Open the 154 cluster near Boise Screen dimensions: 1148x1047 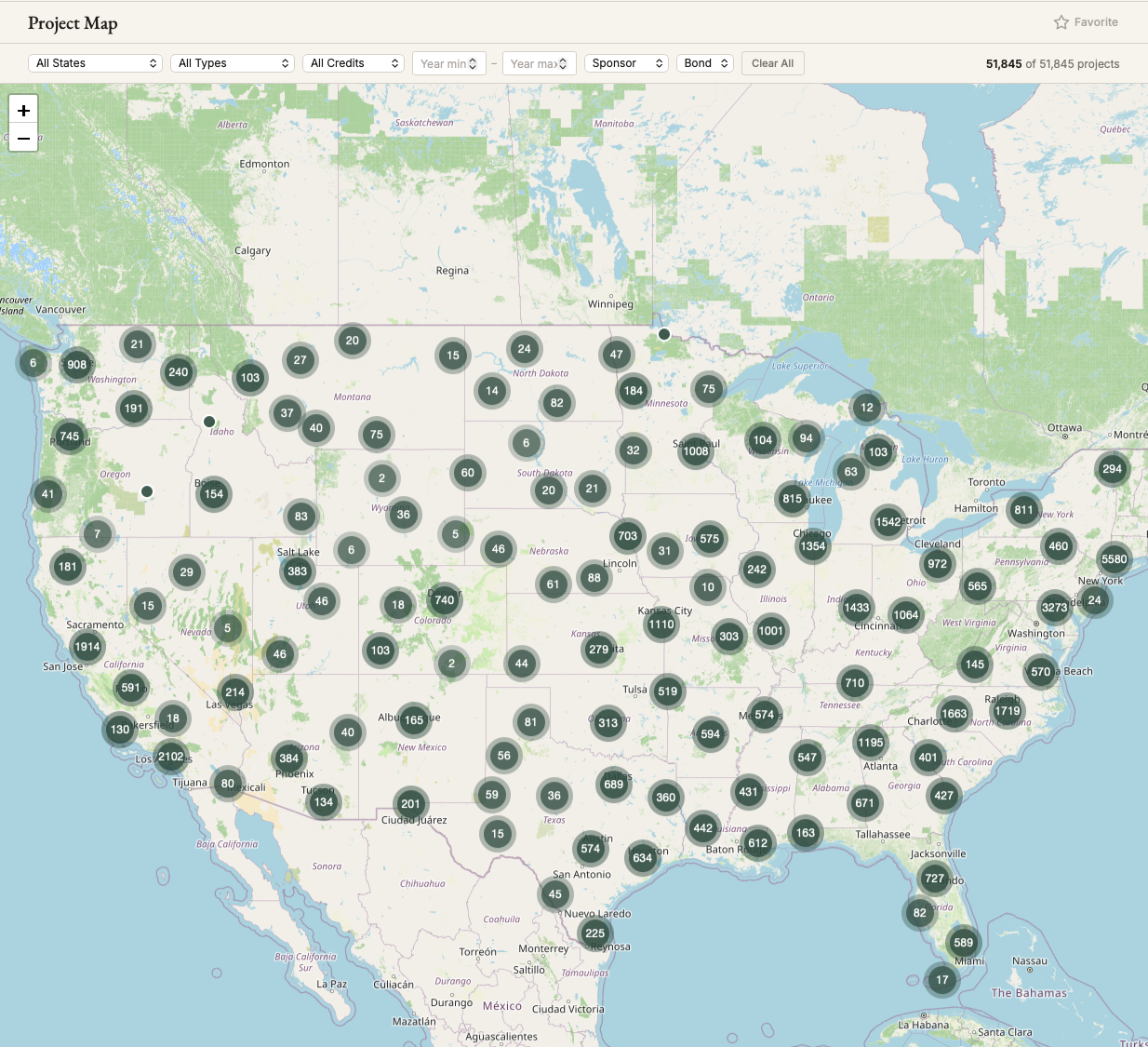(x=214, y=494)
